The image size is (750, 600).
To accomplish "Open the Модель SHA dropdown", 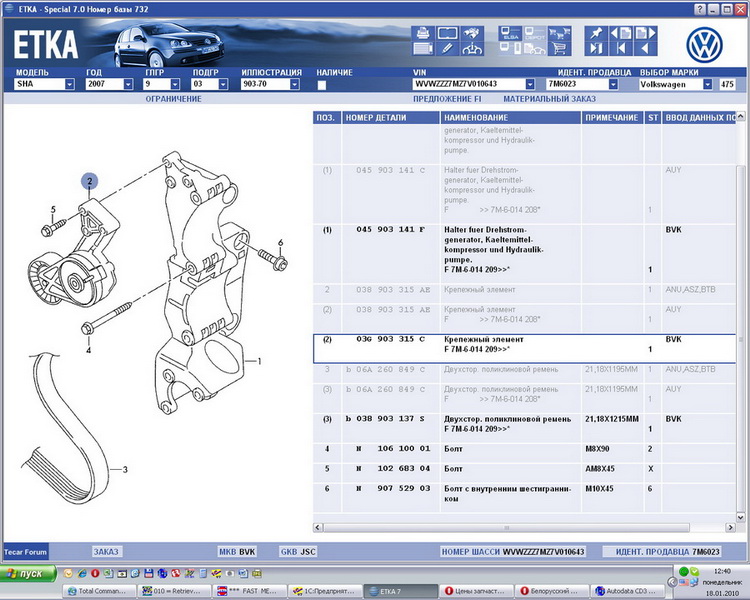I will (70, 84).
